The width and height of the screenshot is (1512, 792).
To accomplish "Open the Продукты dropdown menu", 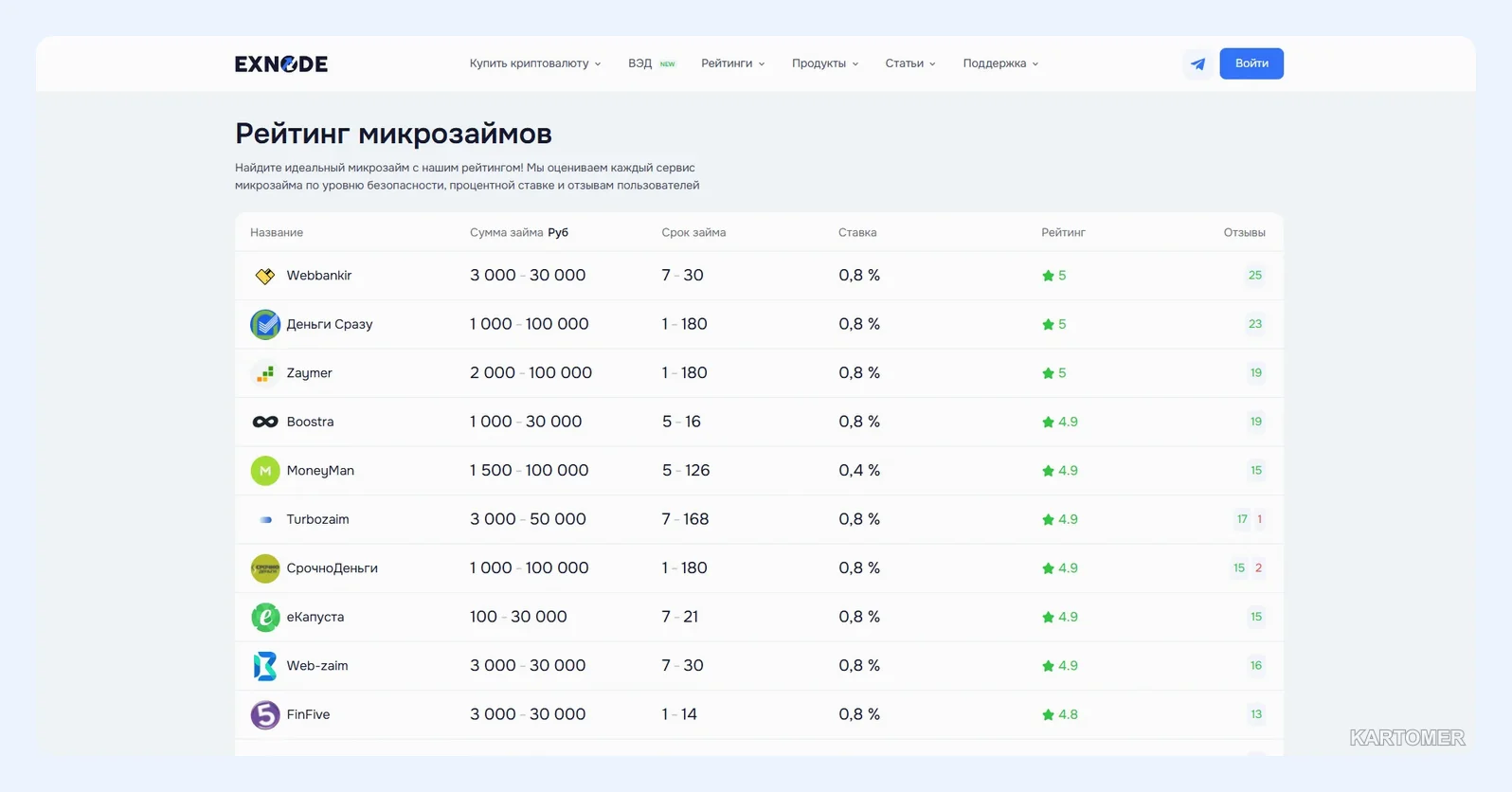I will (825, 63).
